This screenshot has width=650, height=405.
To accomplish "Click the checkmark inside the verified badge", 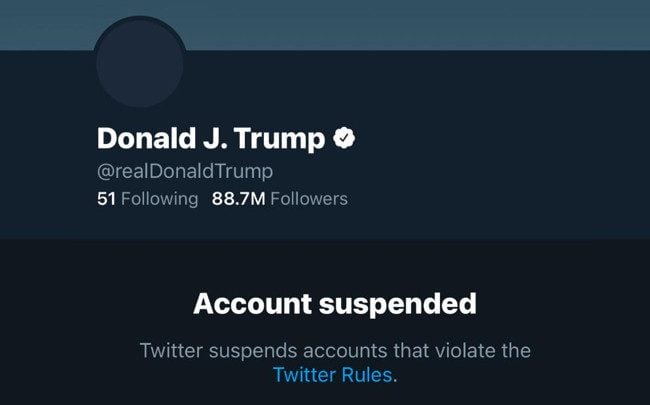I will coord(344,138).
